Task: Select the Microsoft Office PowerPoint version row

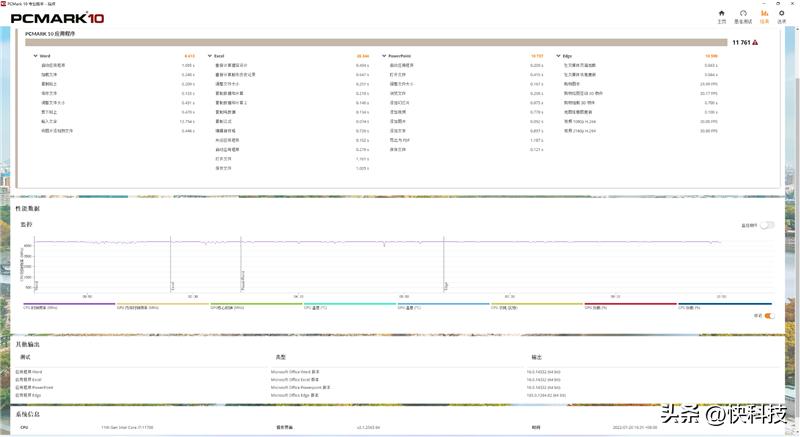Action: point(398,388)
